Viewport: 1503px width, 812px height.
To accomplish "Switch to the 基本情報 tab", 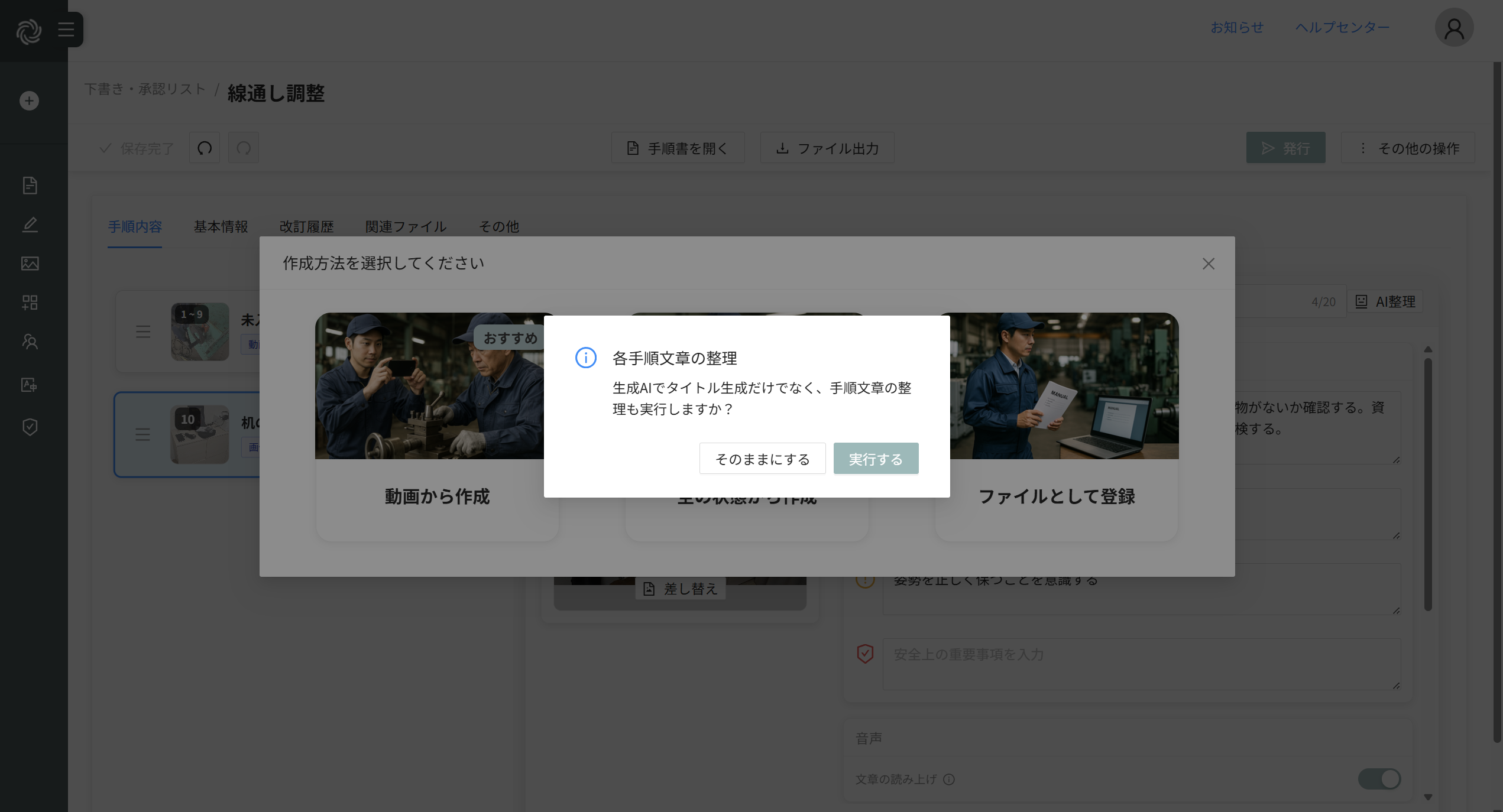I will pyautogui.click(x=221, y=226).
